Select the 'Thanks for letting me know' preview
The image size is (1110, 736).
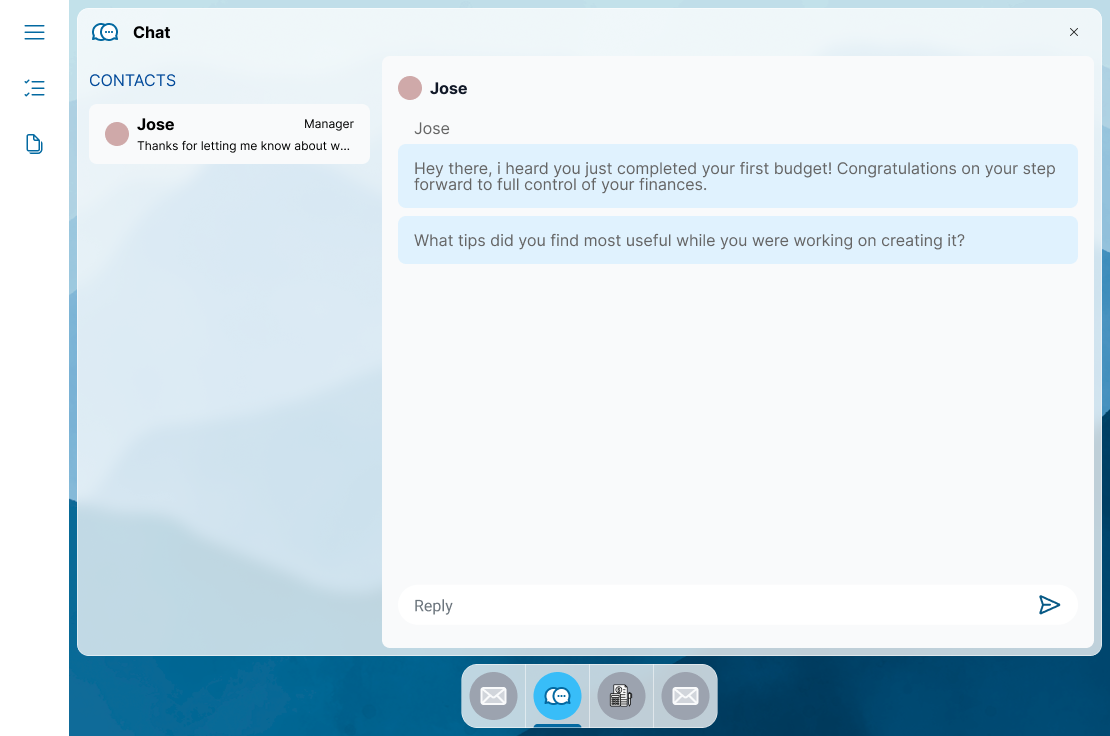[244, 146]
